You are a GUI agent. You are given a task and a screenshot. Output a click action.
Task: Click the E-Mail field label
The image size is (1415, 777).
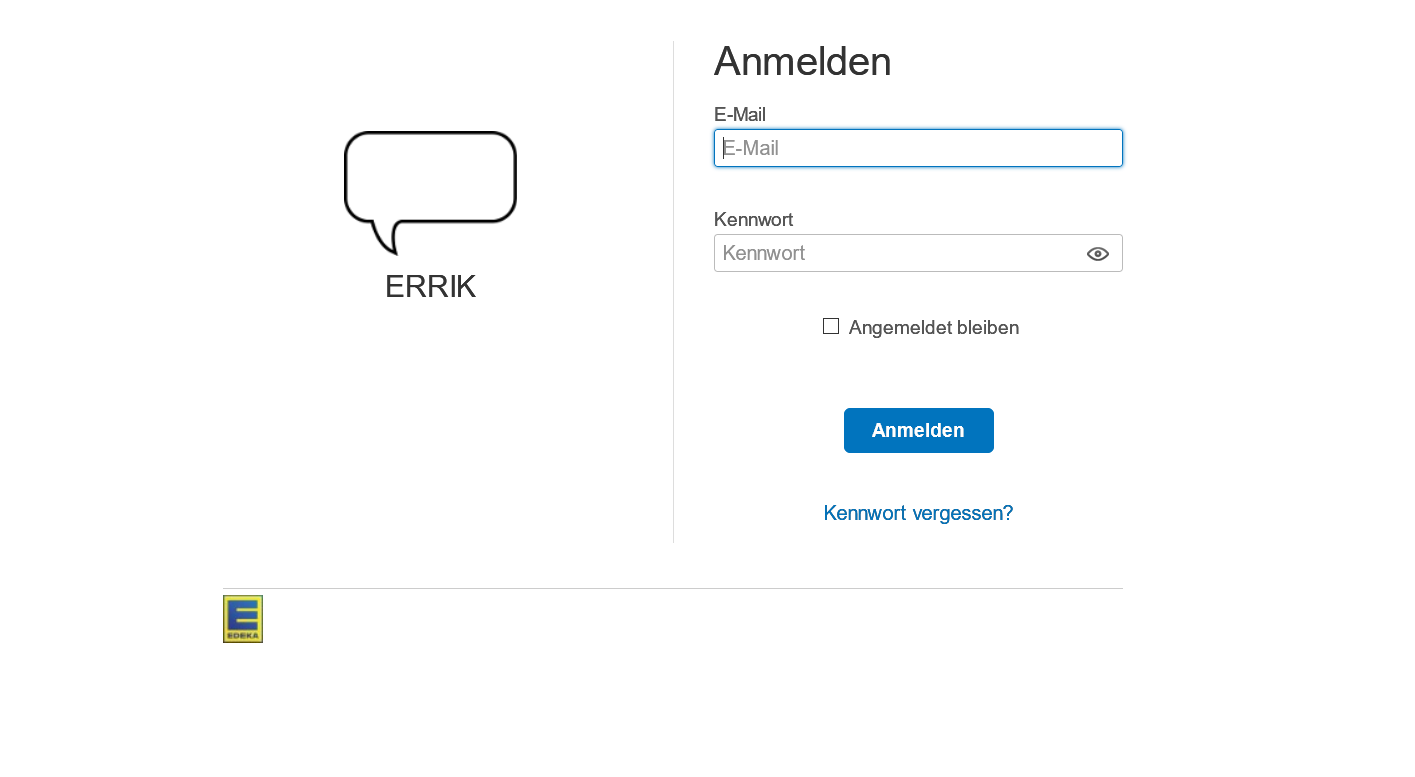click(x=739, y=114)
